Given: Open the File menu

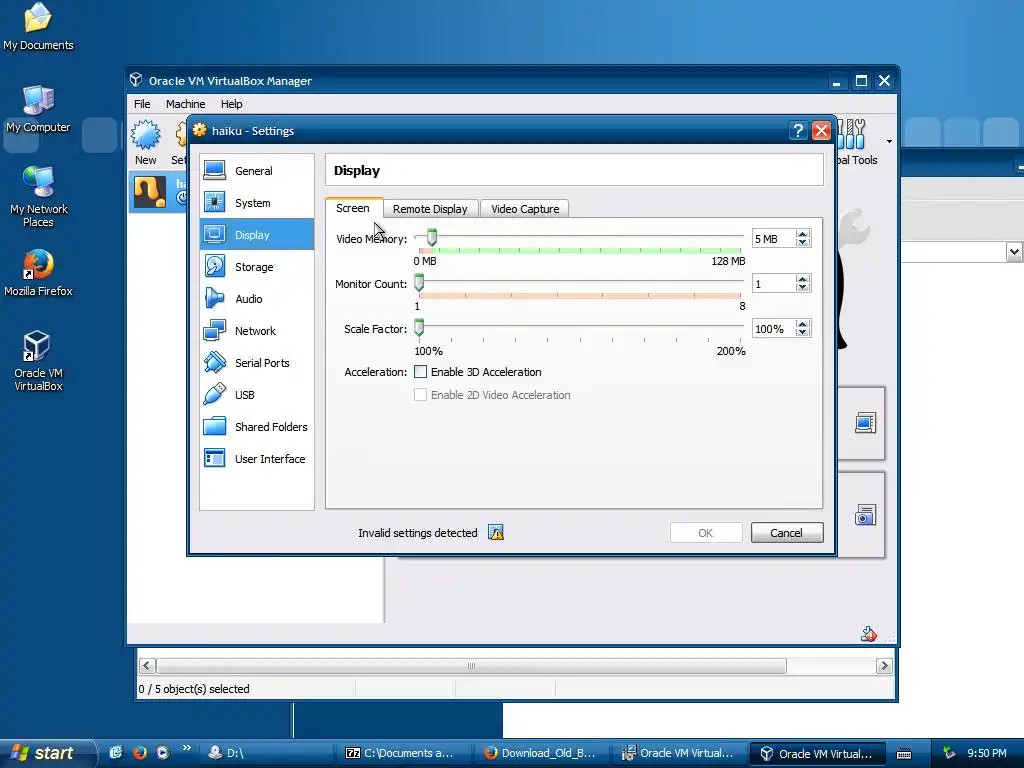Looking at the screenshot, I should (x=142, y=104).
